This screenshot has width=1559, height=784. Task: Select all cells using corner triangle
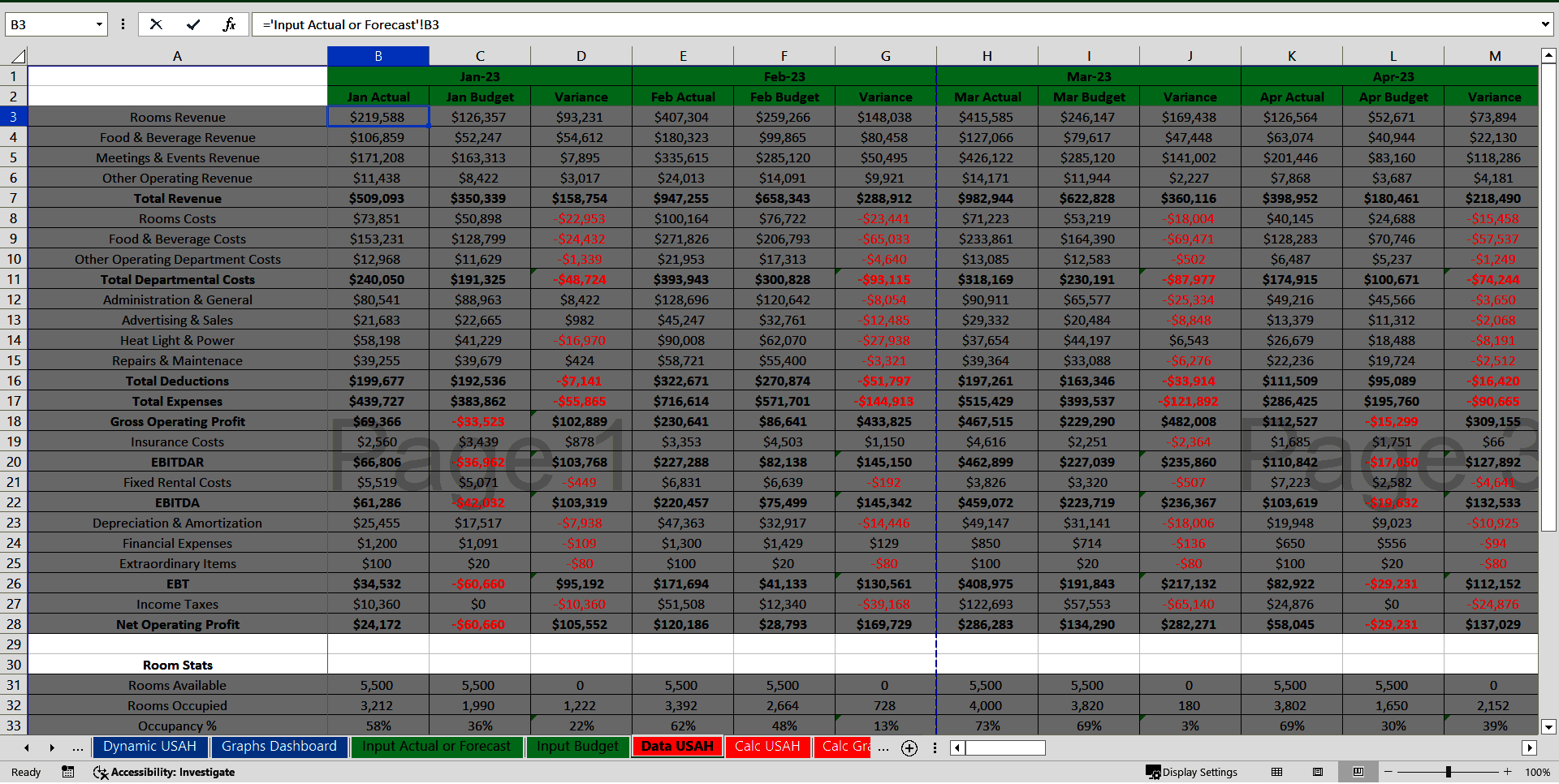pyautogui.click(x=18, y=56)
